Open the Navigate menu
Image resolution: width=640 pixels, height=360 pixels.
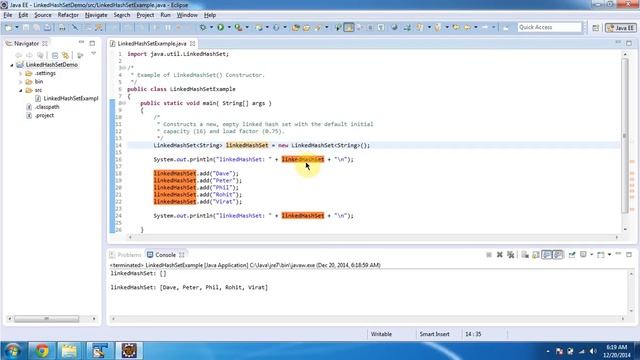pyautogui.click(x=96, y=15)
